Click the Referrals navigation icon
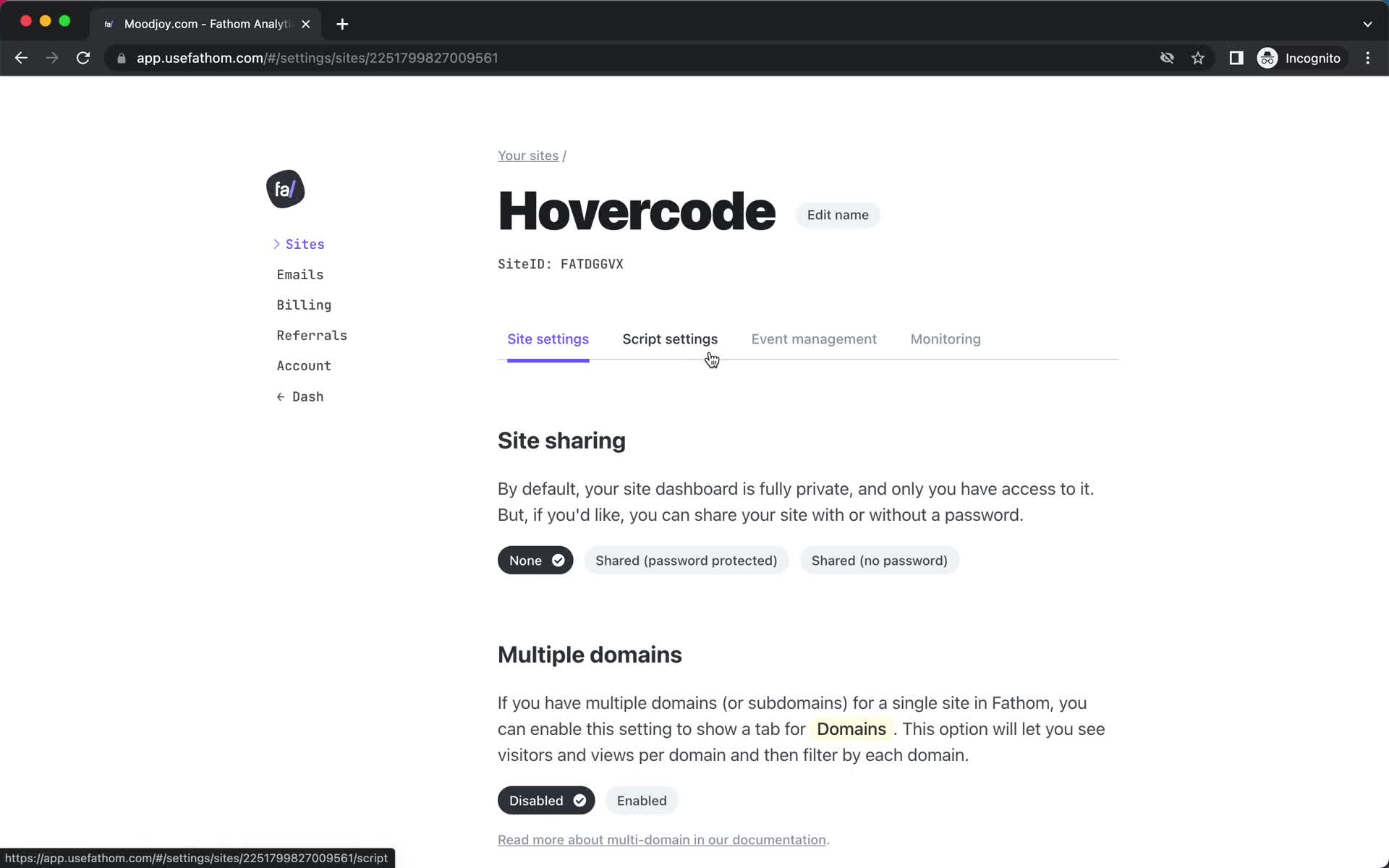Image resolution: width=1389 pixels, height=868 pixels. 312,335
